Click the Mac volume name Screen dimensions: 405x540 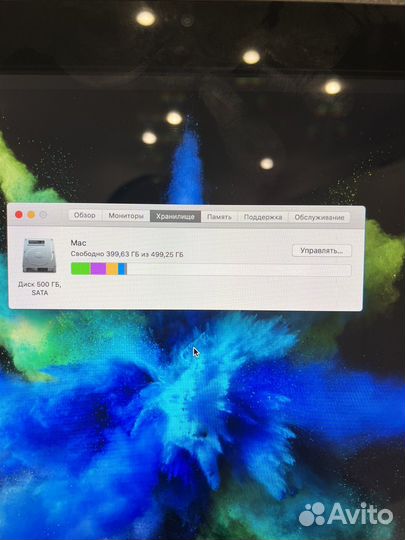click(x=78, y=243)
